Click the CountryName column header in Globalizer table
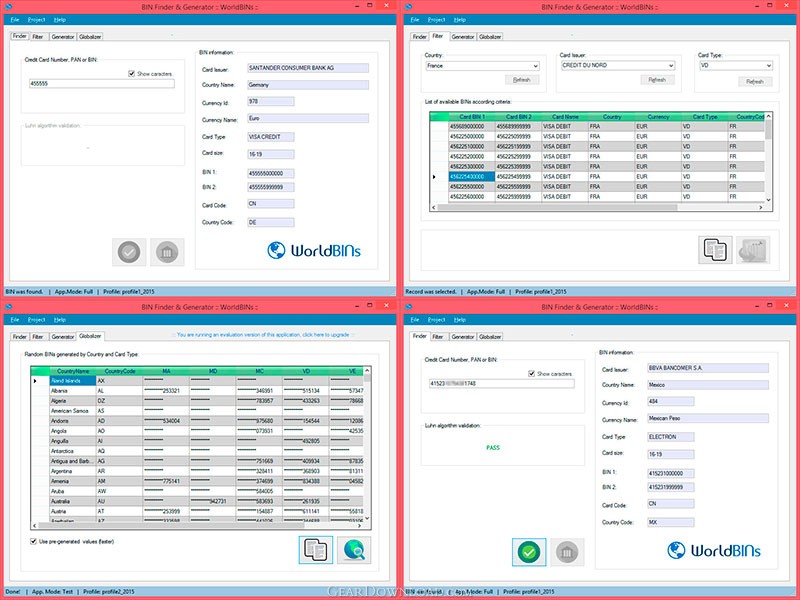The height and width of the screenshot is (600, 800). click(x=73, y=371)
